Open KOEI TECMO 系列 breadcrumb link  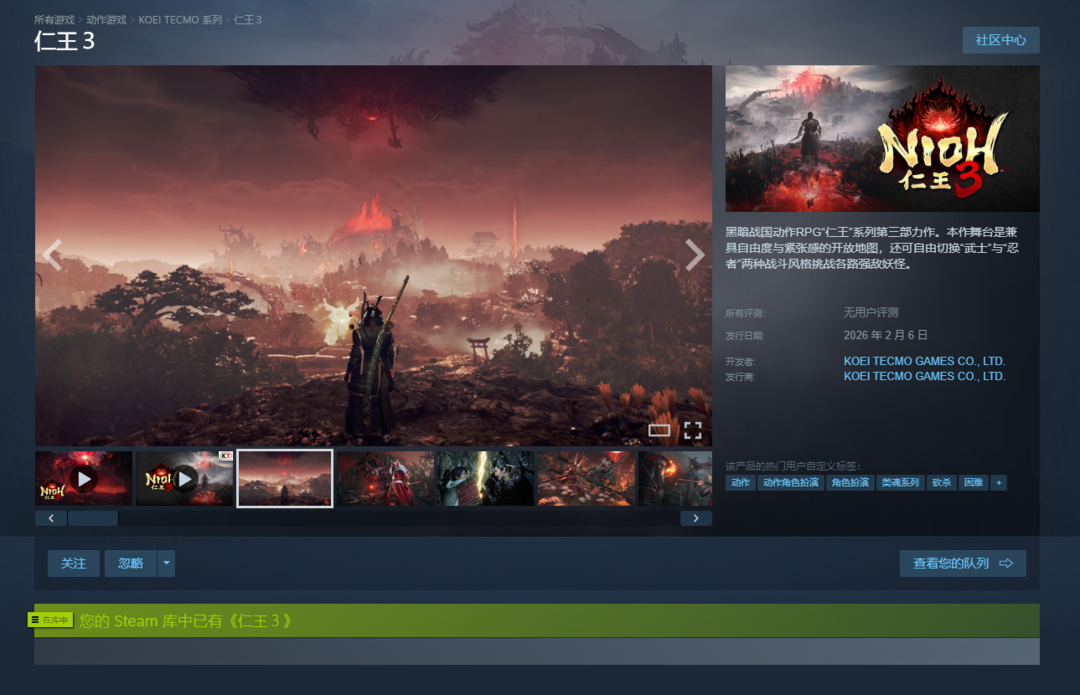(x=180, y=20)
